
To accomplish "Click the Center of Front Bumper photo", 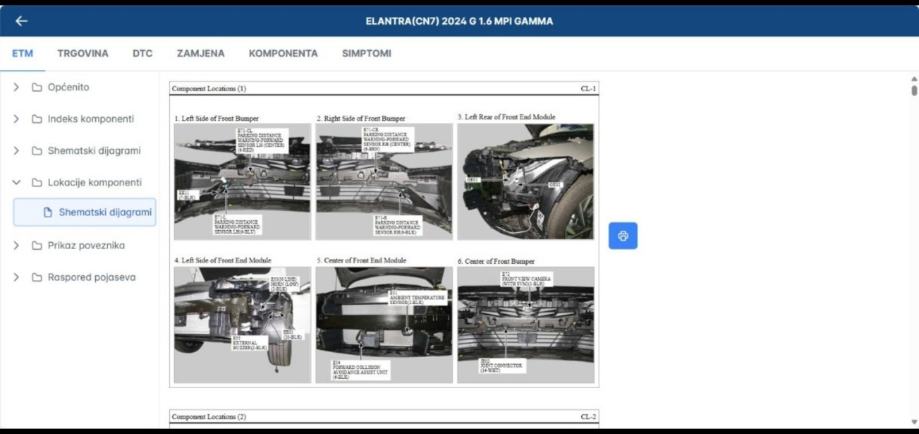I will (x=525, y=325).
